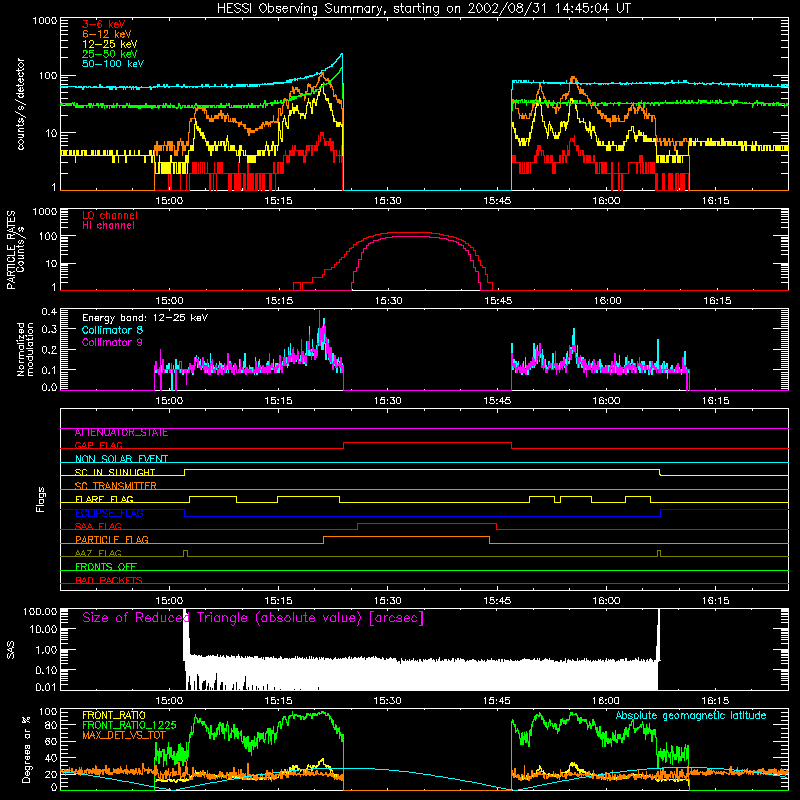Click the ECLIPSE_FLAG label
The height and width of the screenshot is (800, 800).
109,513
